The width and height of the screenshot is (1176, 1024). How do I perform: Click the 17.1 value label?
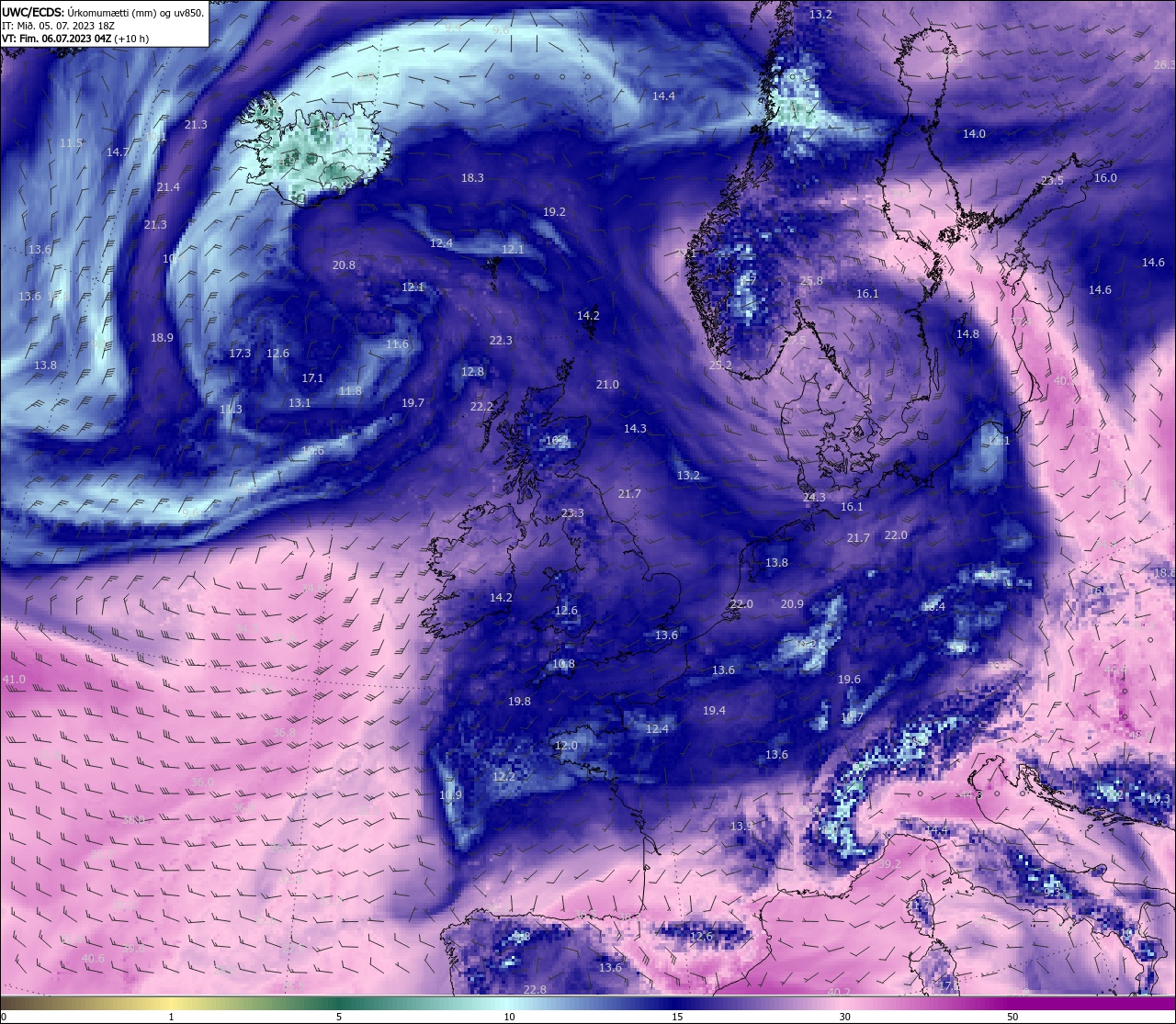coord(312,378)
